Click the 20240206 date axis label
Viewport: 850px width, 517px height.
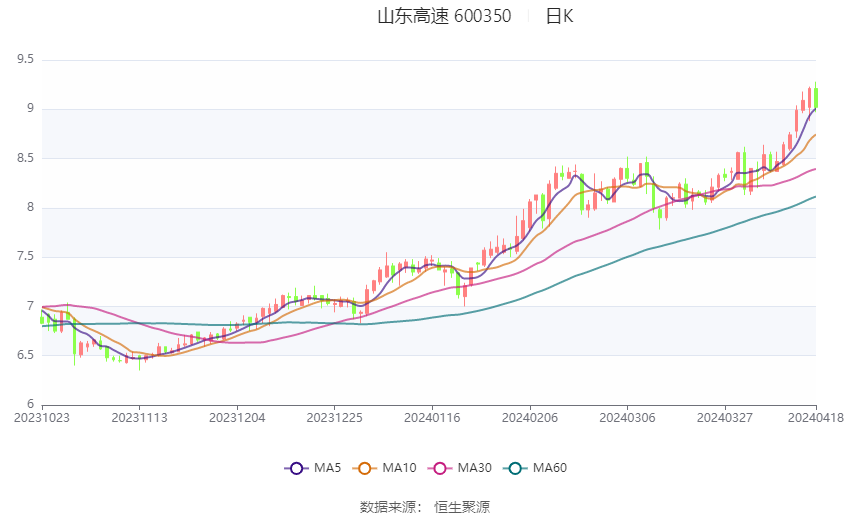coord(530,418)
